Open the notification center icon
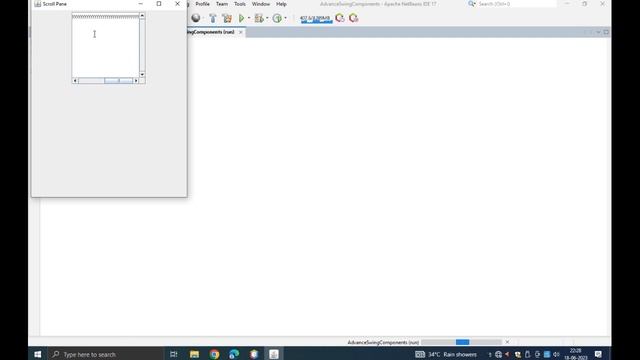The width and height of the screenshot is (640, 360). click(598, 354)
